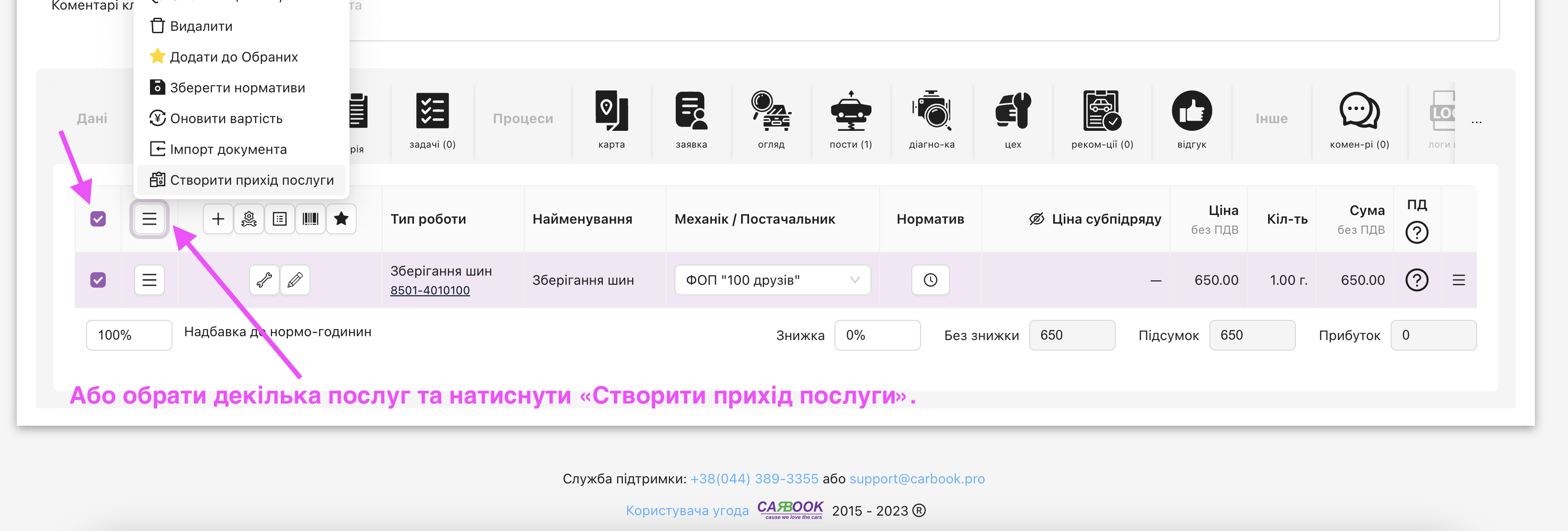Click the pencil edit icon in row

pos(295,280)
